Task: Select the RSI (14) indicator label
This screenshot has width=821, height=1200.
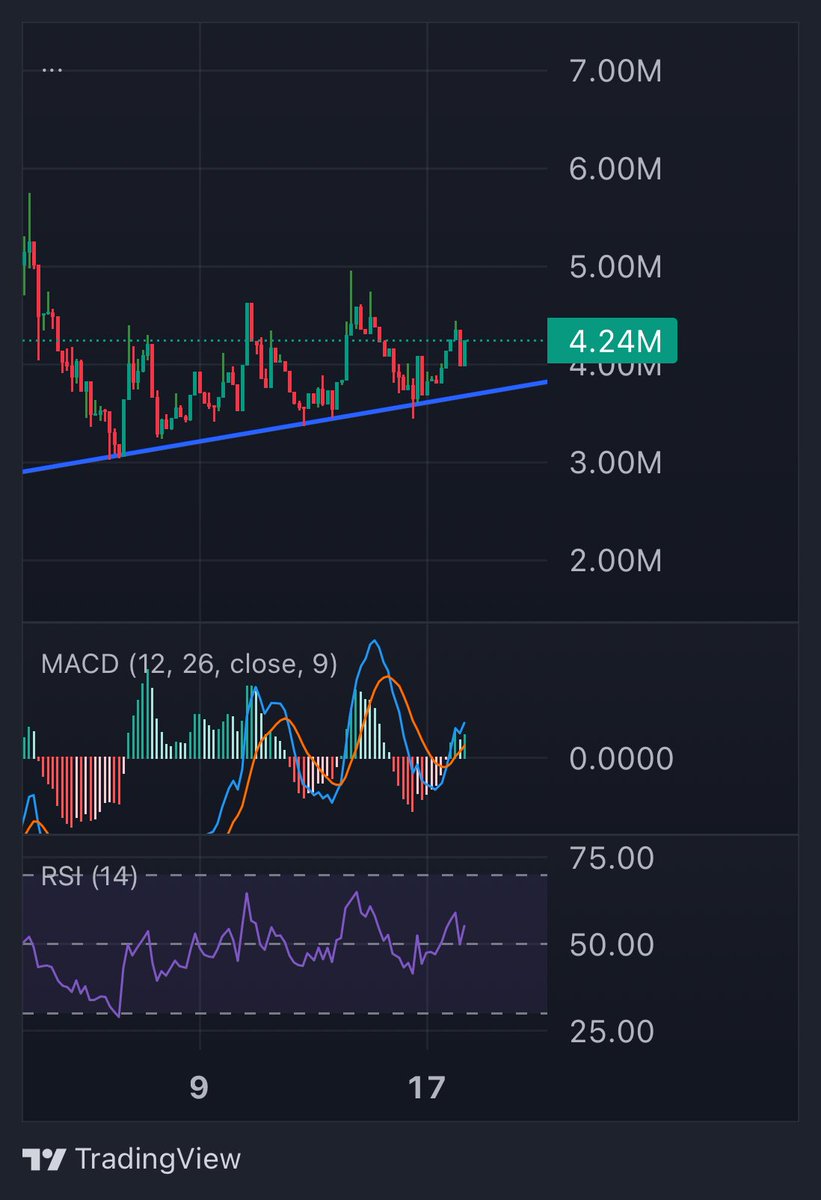Action: coord(89,877)
